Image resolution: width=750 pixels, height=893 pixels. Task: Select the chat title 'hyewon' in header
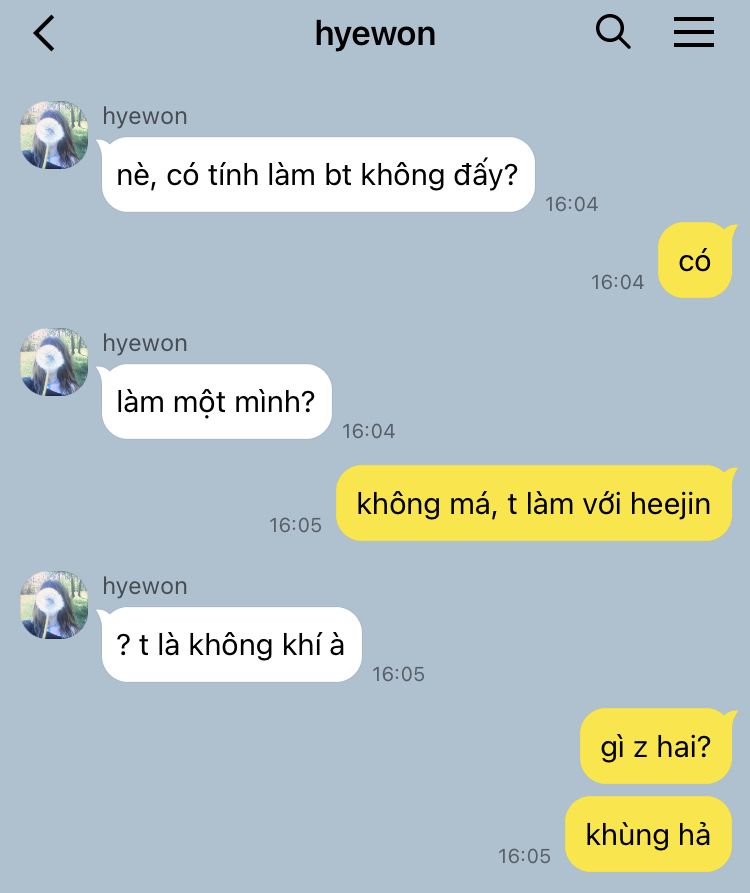point(375,34)
